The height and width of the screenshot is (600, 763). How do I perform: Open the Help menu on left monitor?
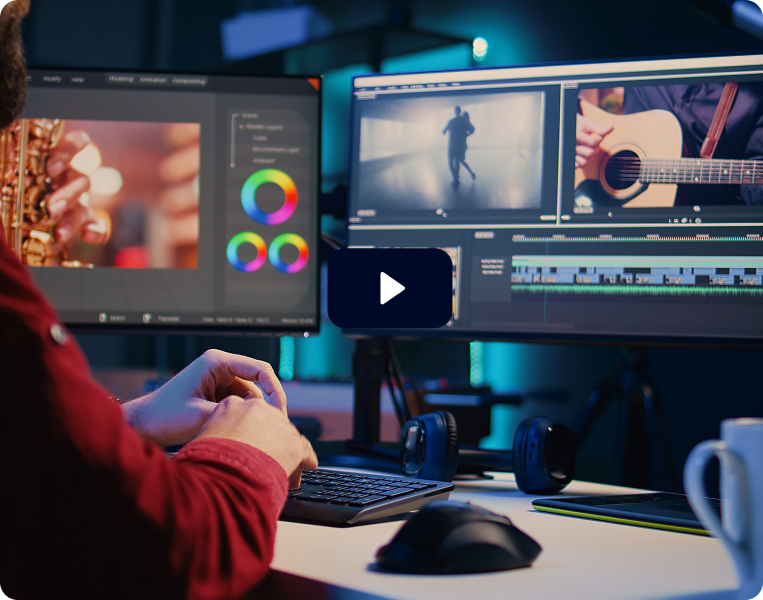point(77,79)
